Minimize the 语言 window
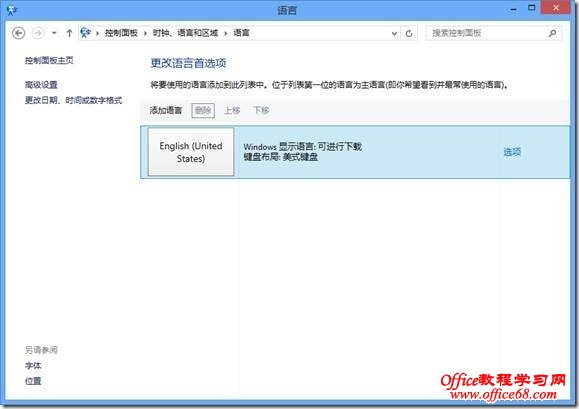This screenshot has height=409, width=579. 514,9
